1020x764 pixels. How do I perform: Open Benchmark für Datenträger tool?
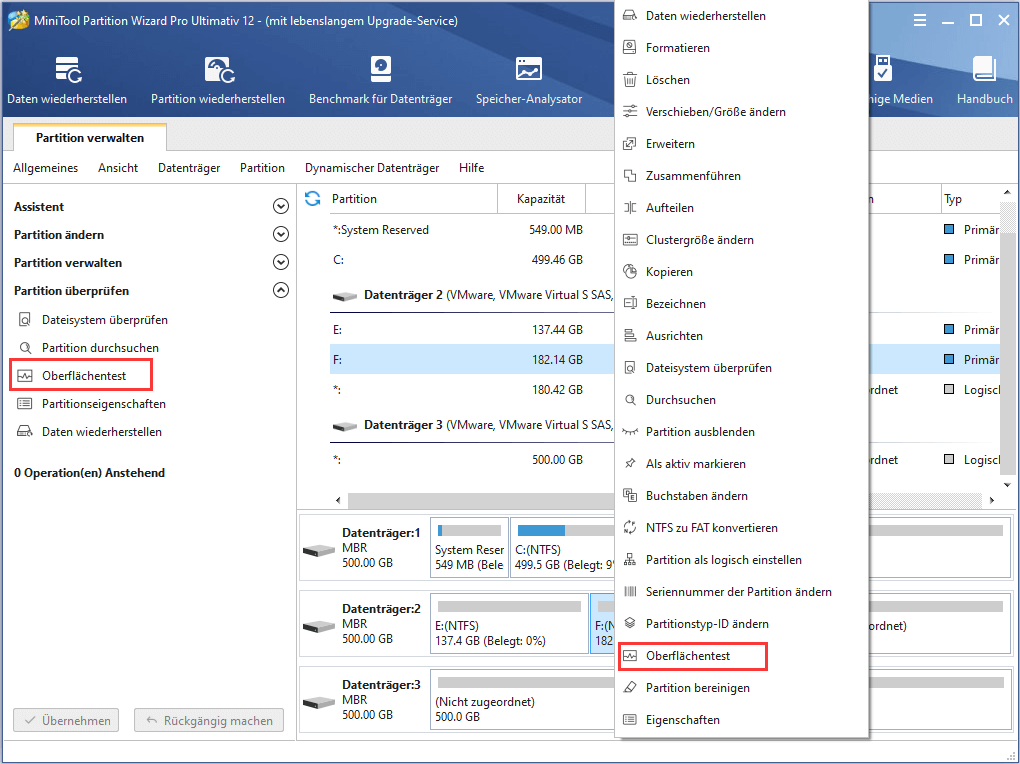pos(381,81)
